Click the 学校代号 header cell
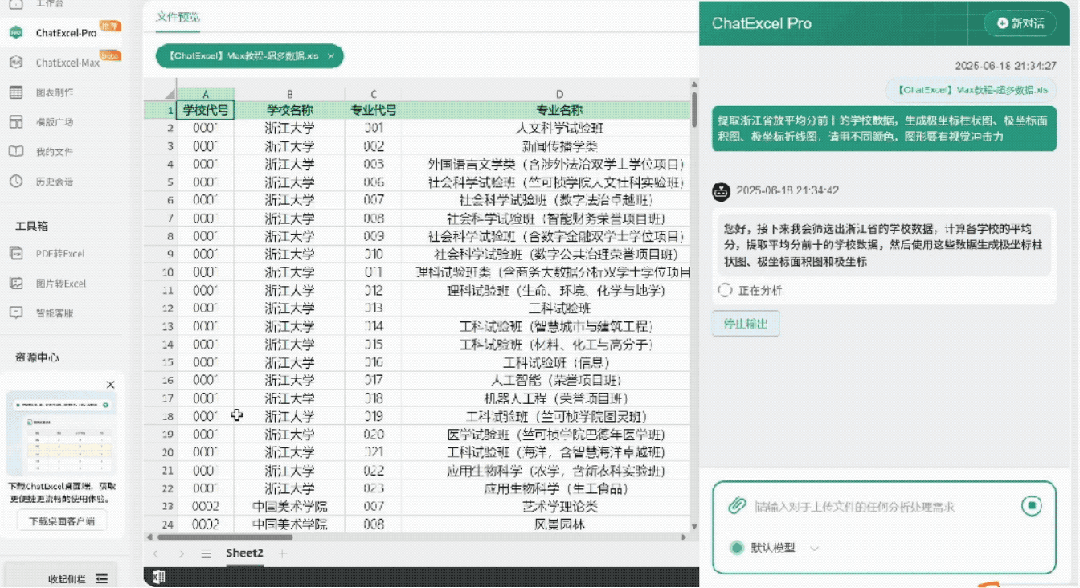The width and height of the screenshot is (1080, 588). 205,110
